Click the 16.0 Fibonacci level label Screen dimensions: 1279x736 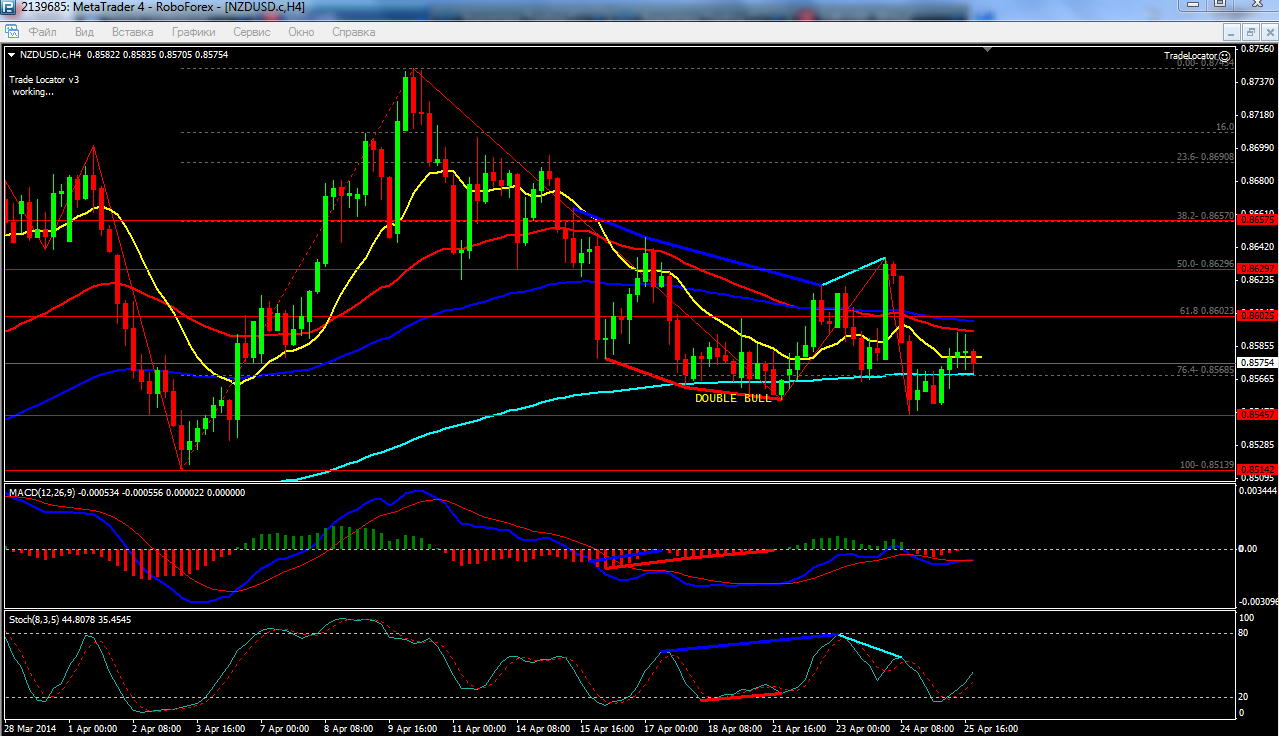coord(1224,127)
